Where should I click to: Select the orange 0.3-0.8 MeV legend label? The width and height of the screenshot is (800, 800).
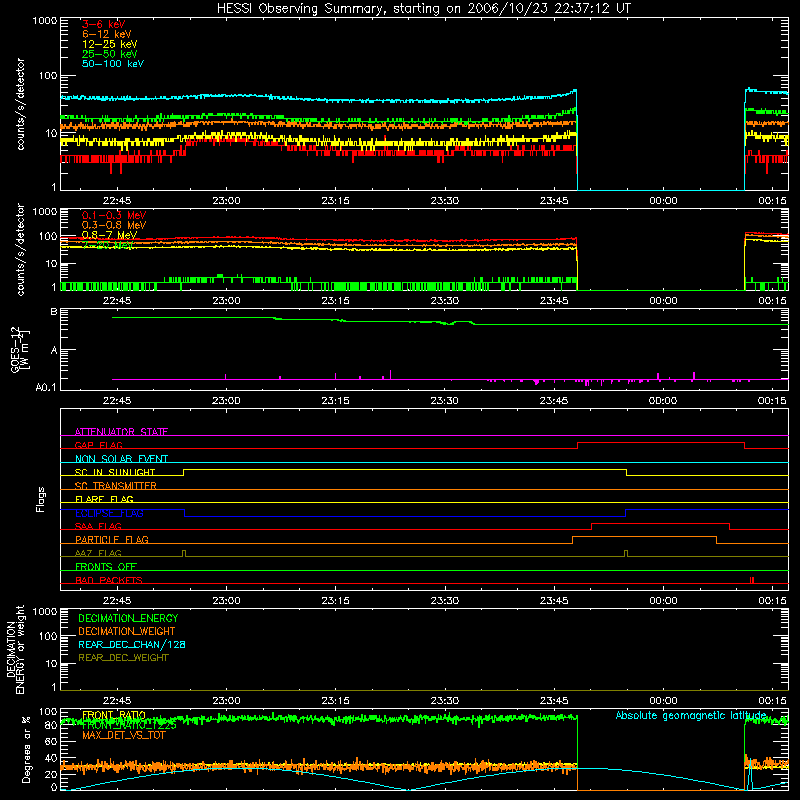114,225
